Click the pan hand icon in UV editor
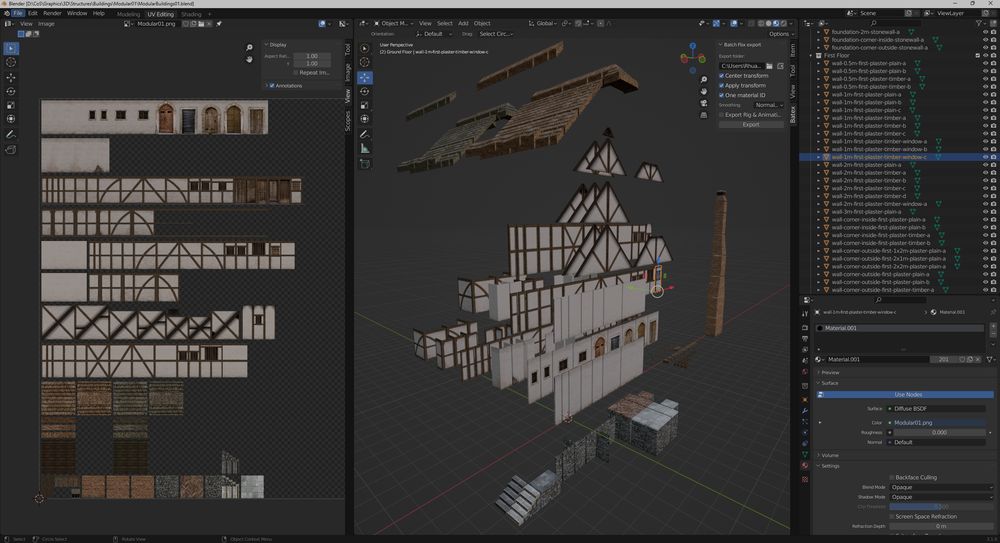Viewport: 1000px width, 543px height. [250, 60]
